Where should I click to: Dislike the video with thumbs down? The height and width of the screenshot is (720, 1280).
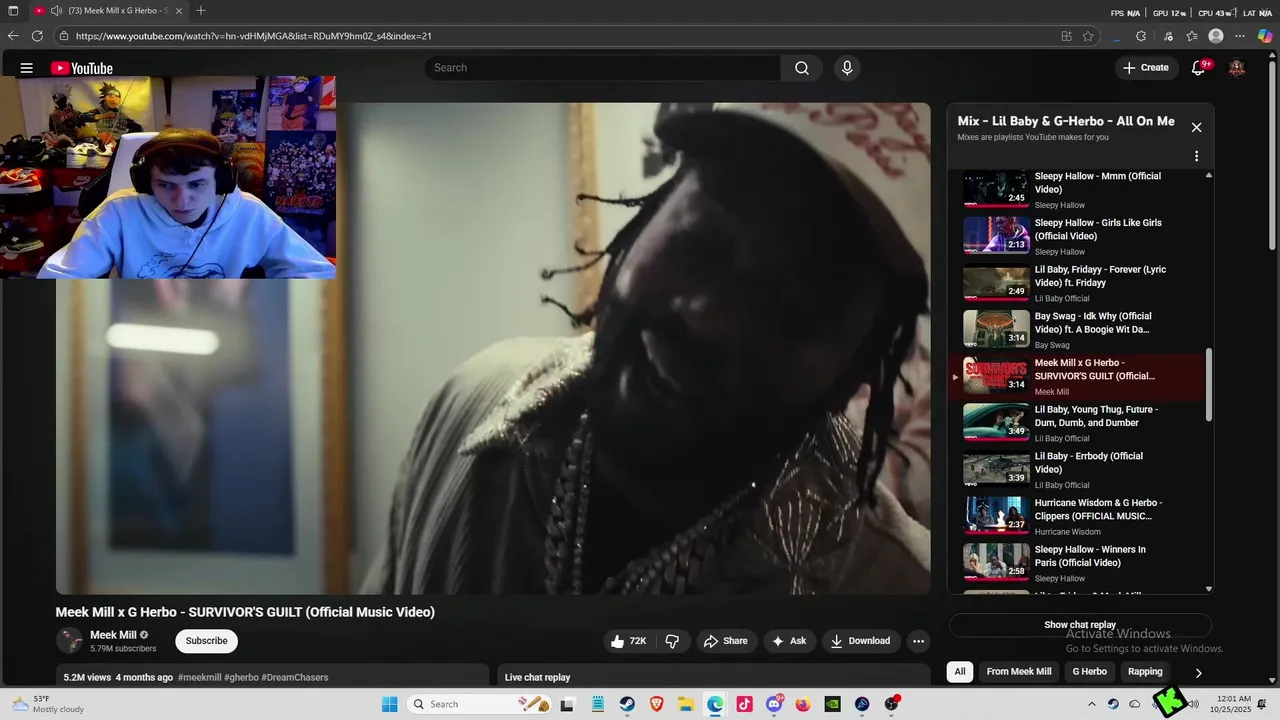click(672, 641)
